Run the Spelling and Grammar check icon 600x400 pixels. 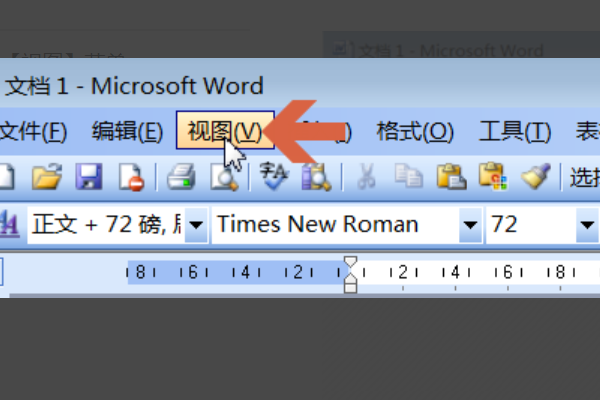pyautogui.click(x=274, y=176)
